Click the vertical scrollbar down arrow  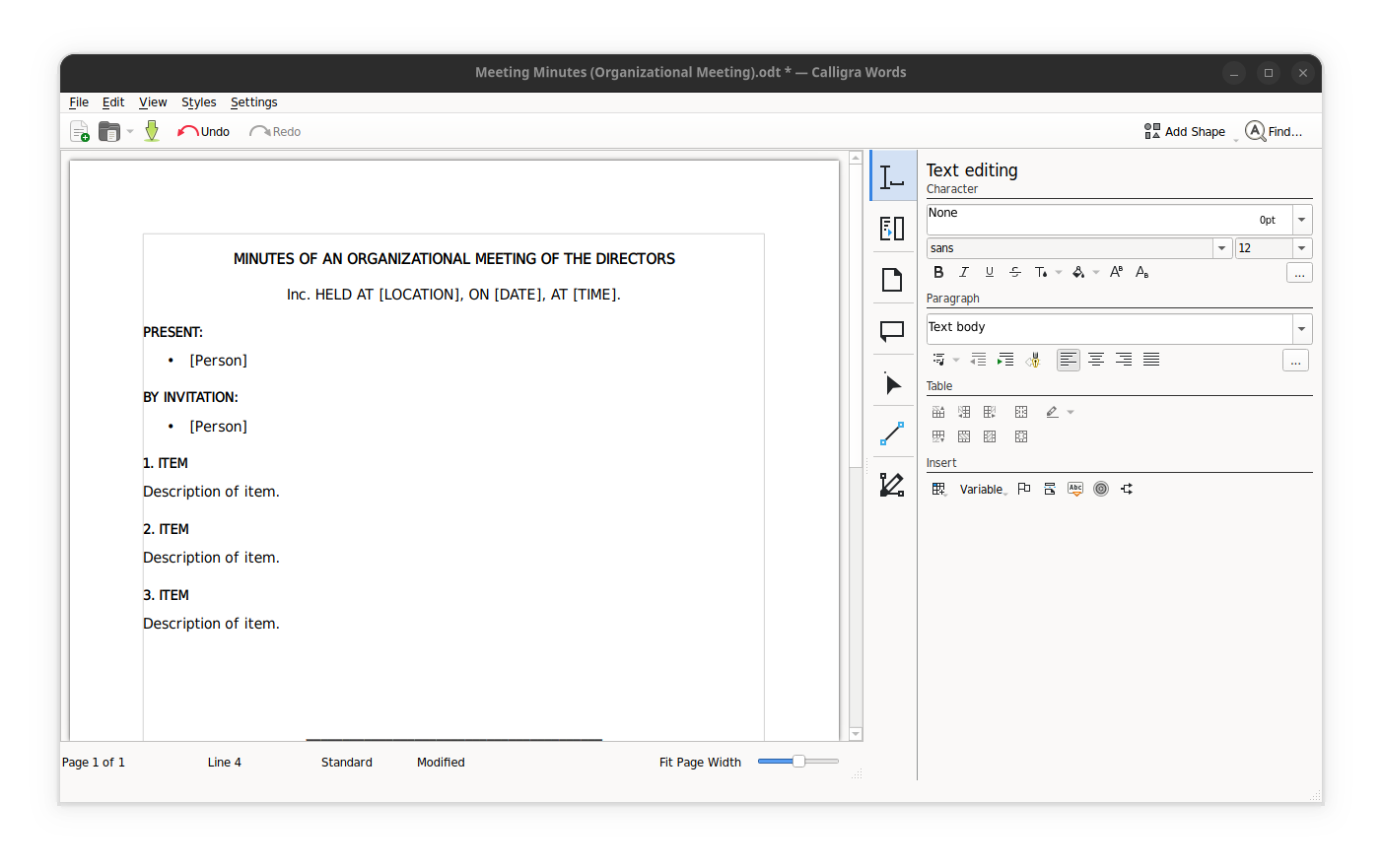tap(854, 734)
